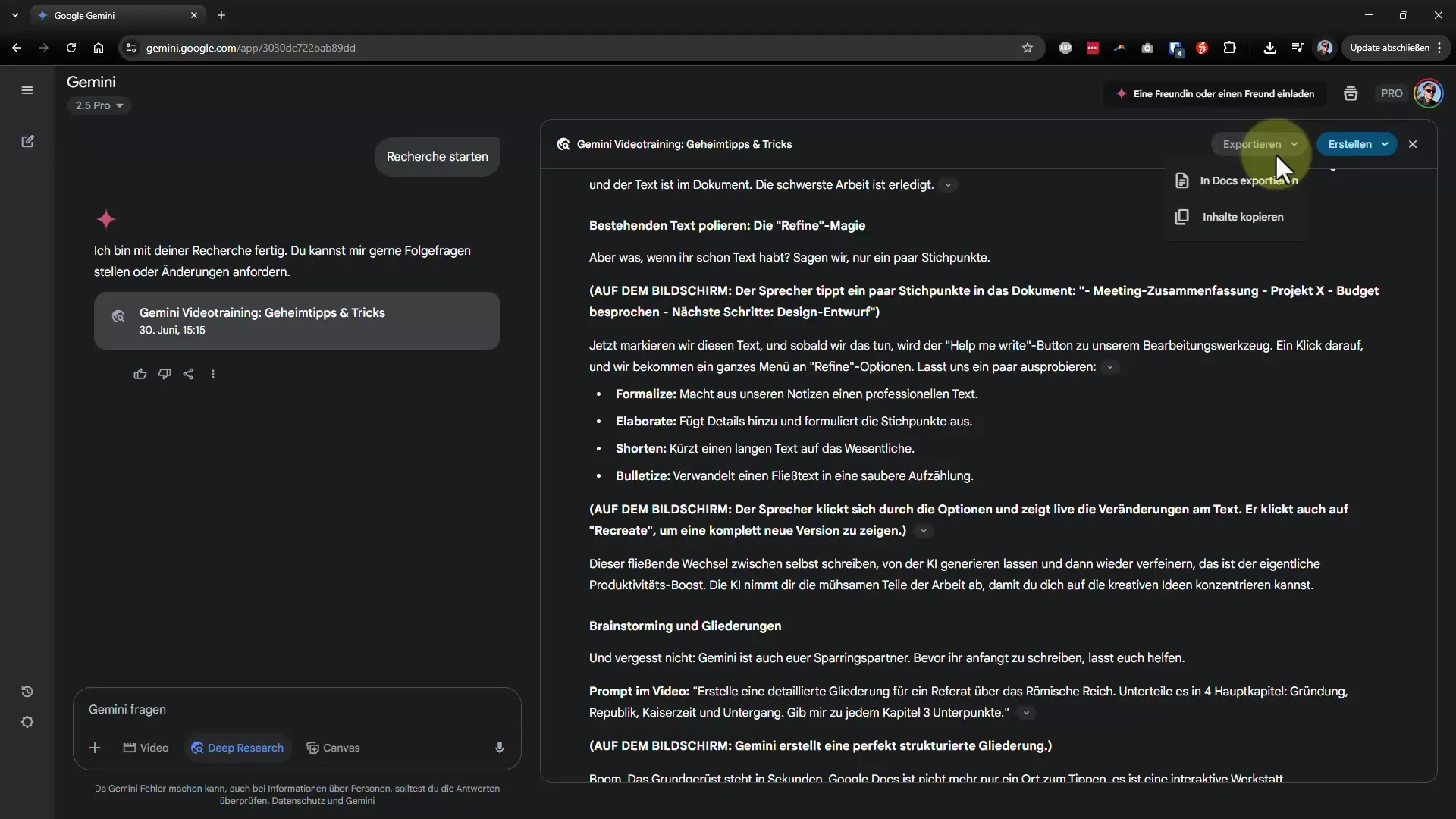This screenshot has height=819, width=1456.
Task: Toggle the Canvas tool chip
Action: 333,748
